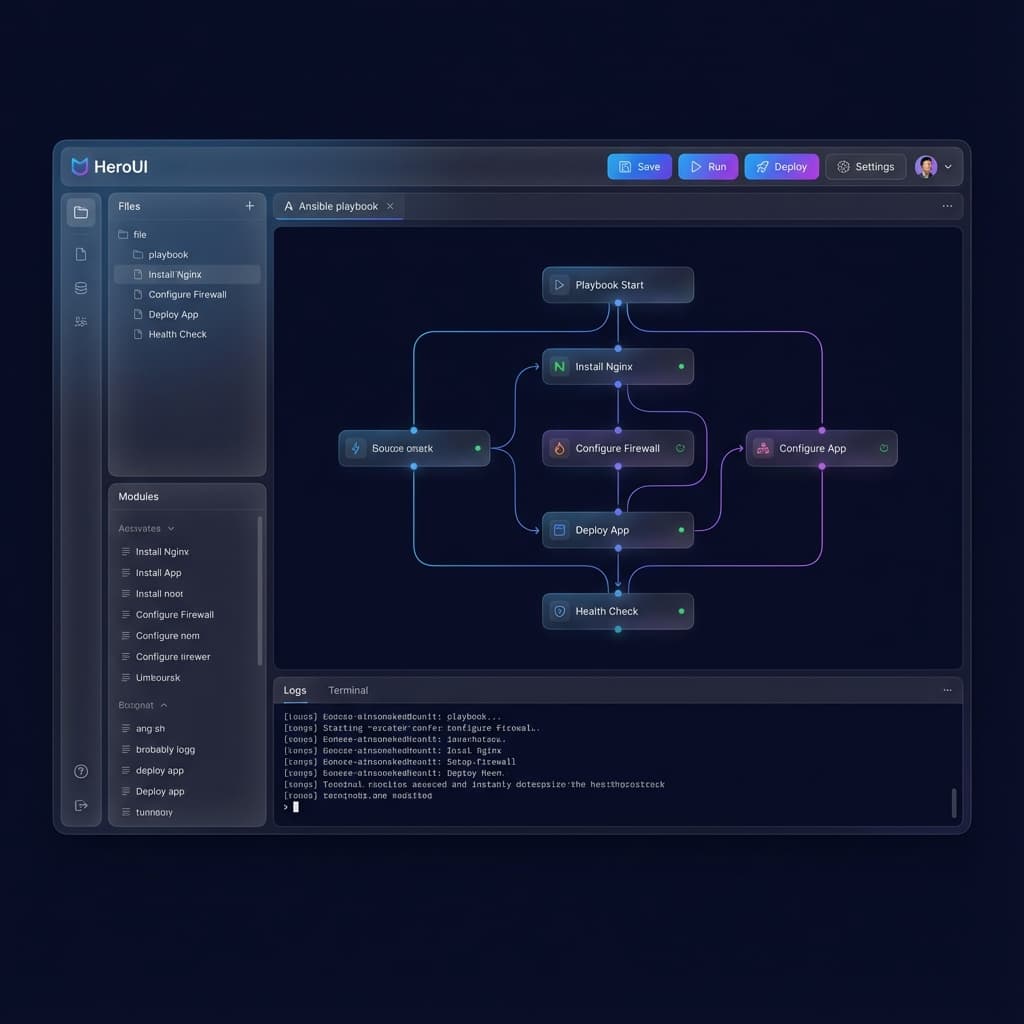Image resolution: width=1024 pixels, height=1024 pixels.
Task: Click the Deploy button in the header
Action: point(781,166)
